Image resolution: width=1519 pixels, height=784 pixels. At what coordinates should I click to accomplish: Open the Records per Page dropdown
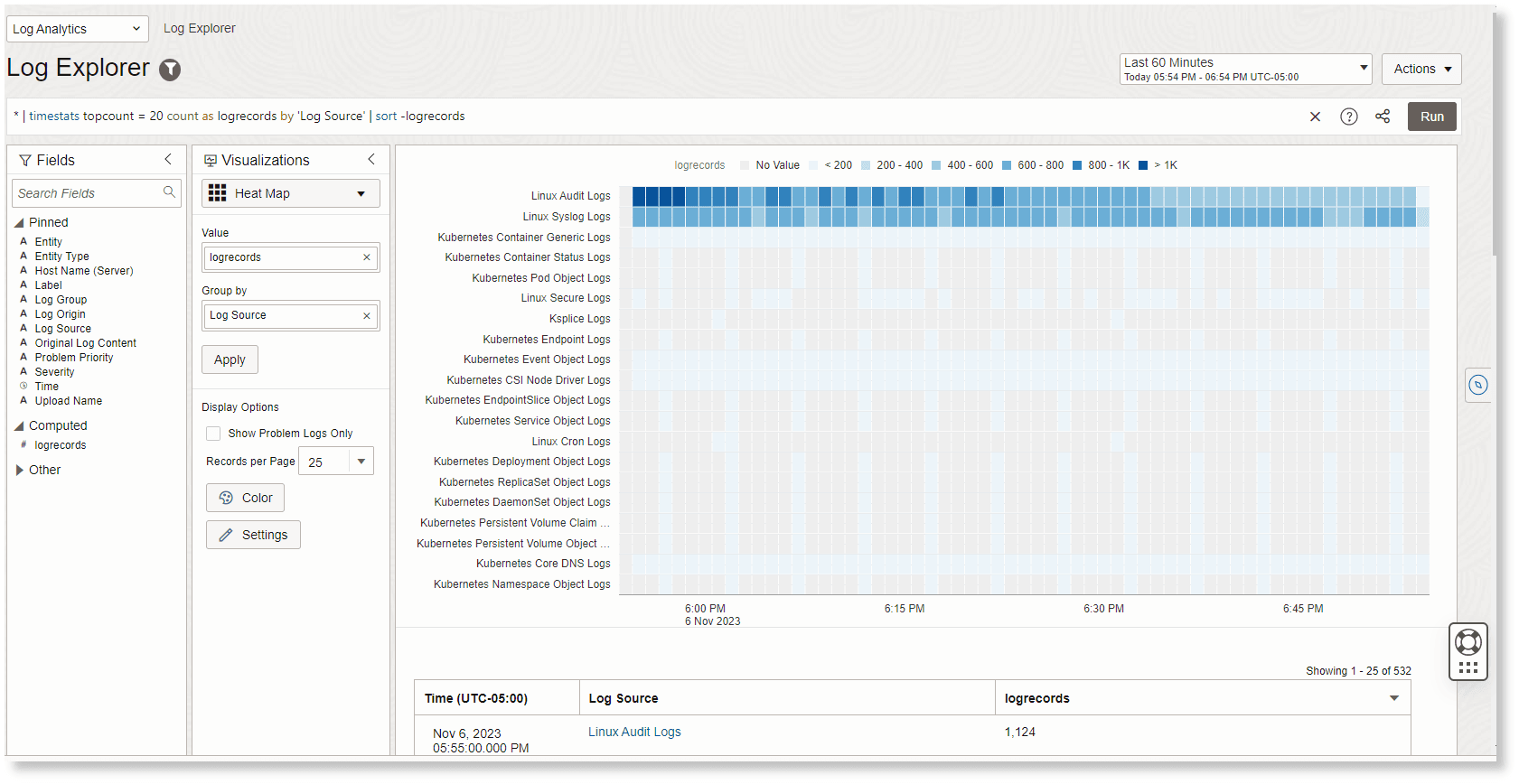click(361, 462)
